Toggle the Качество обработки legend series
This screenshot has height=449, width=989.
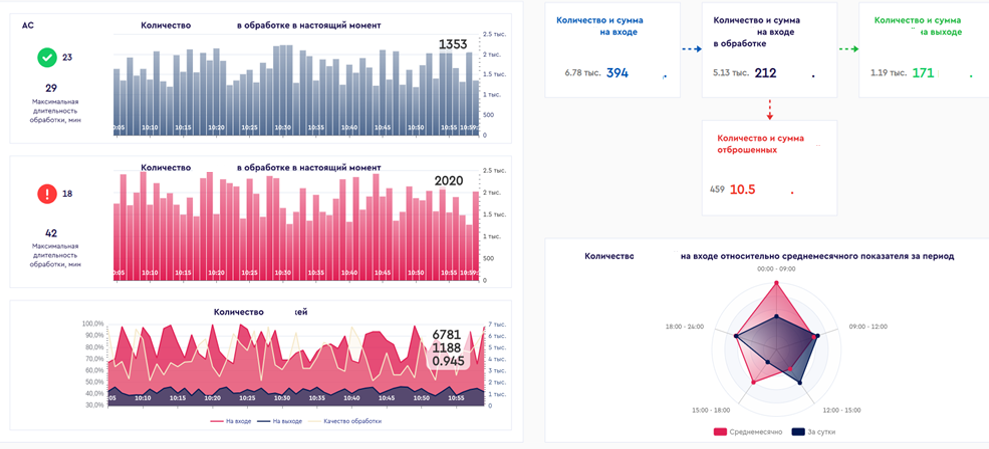pyautogui.click(x=347, y=421)
